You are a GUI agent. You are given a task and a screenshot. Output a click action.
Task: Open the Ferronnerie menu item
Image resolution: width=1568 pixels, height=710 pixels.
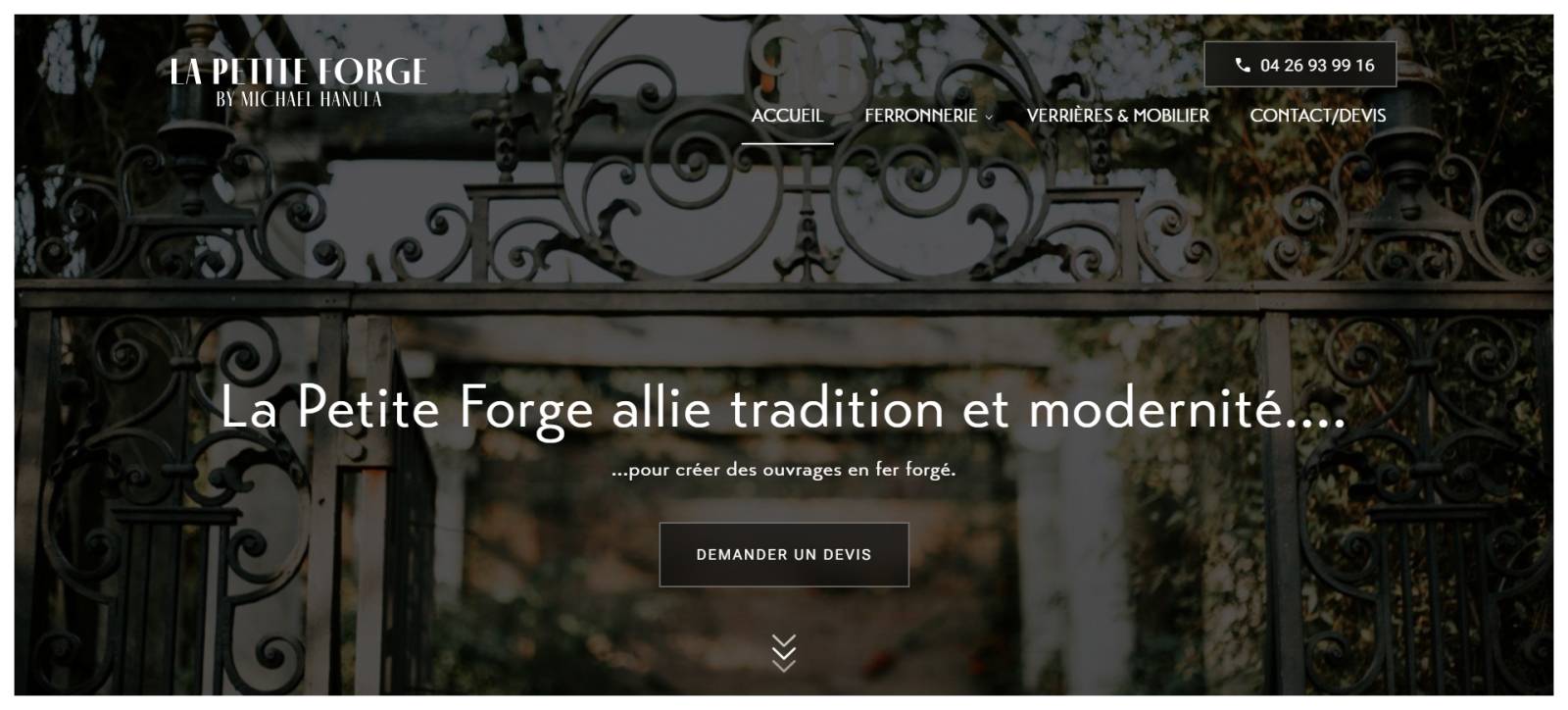click(x=920, y=115)
